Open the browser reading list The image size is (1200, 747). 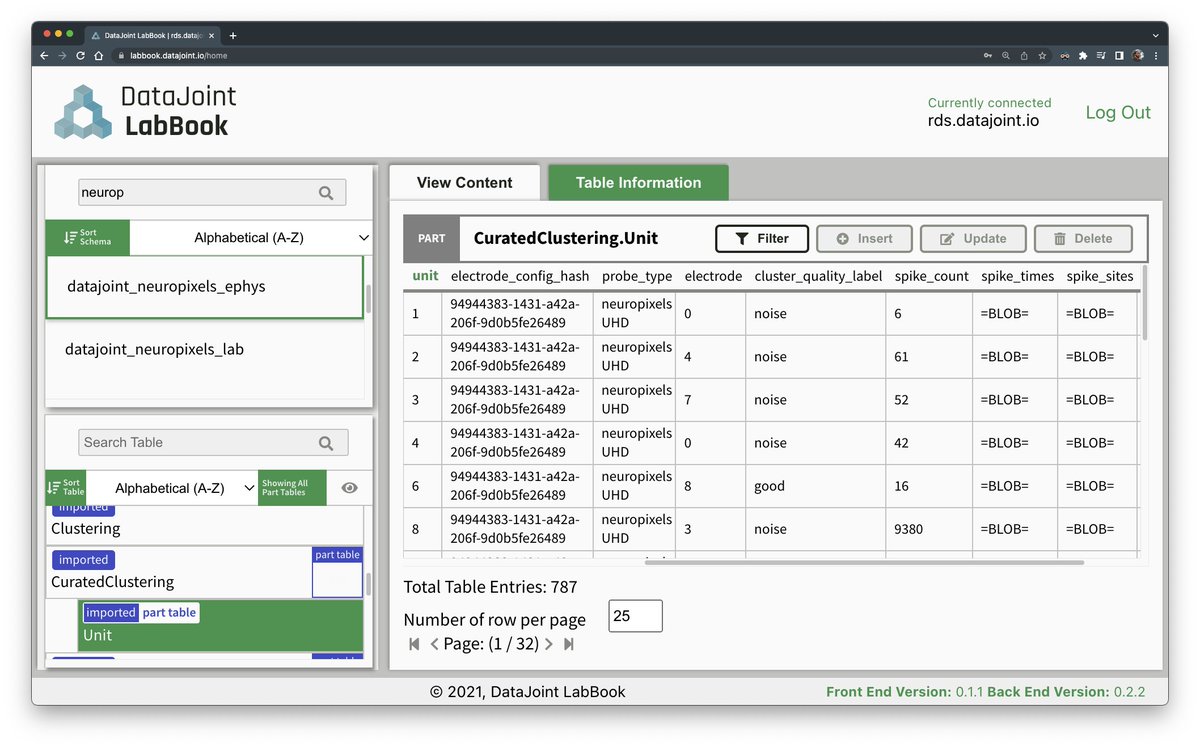[1101, 56]
